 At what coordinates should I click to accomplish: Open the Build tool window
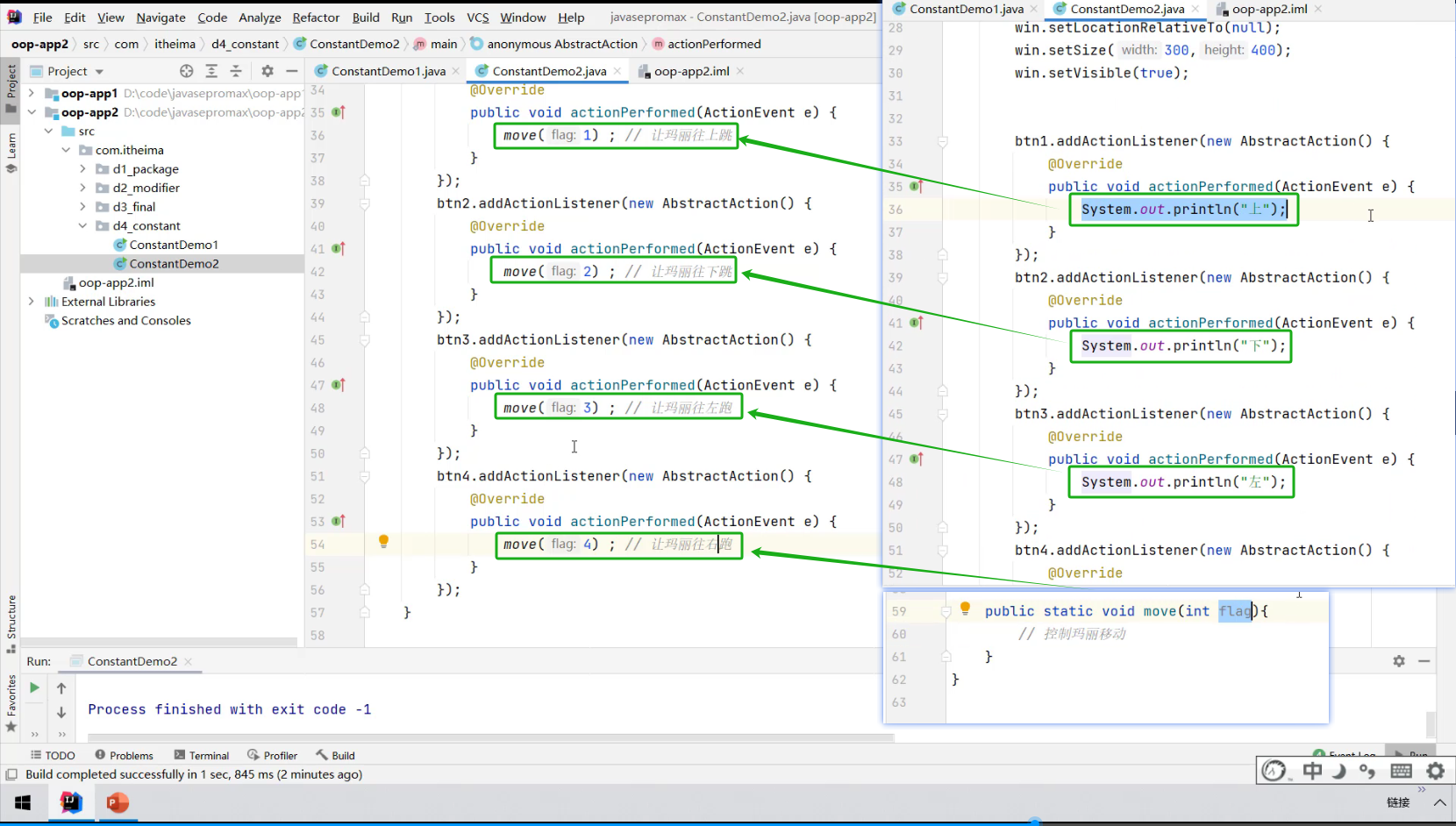[336, 755]
